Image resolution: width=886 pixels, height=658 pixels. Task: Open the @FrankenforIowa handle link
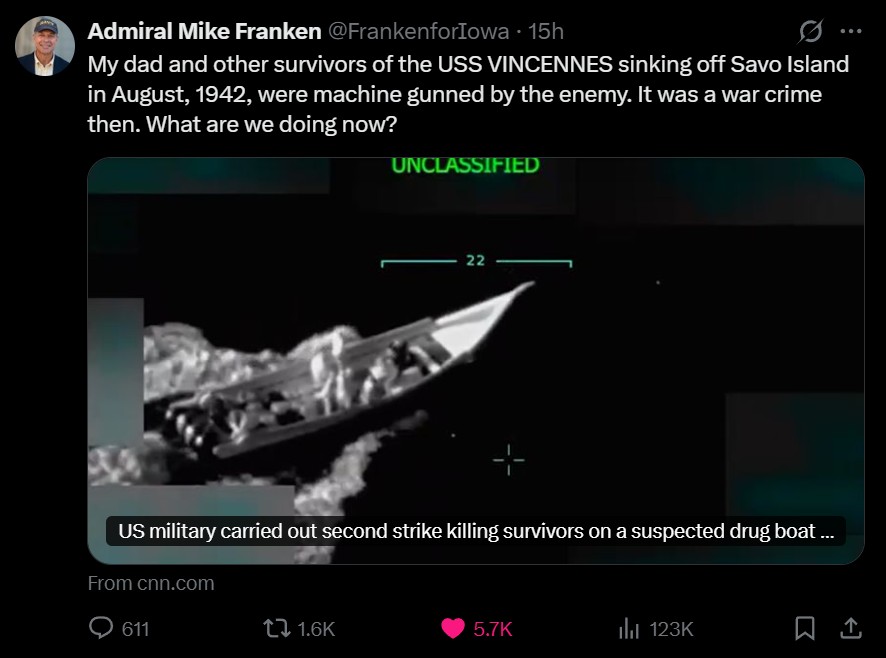pos(419,31)
